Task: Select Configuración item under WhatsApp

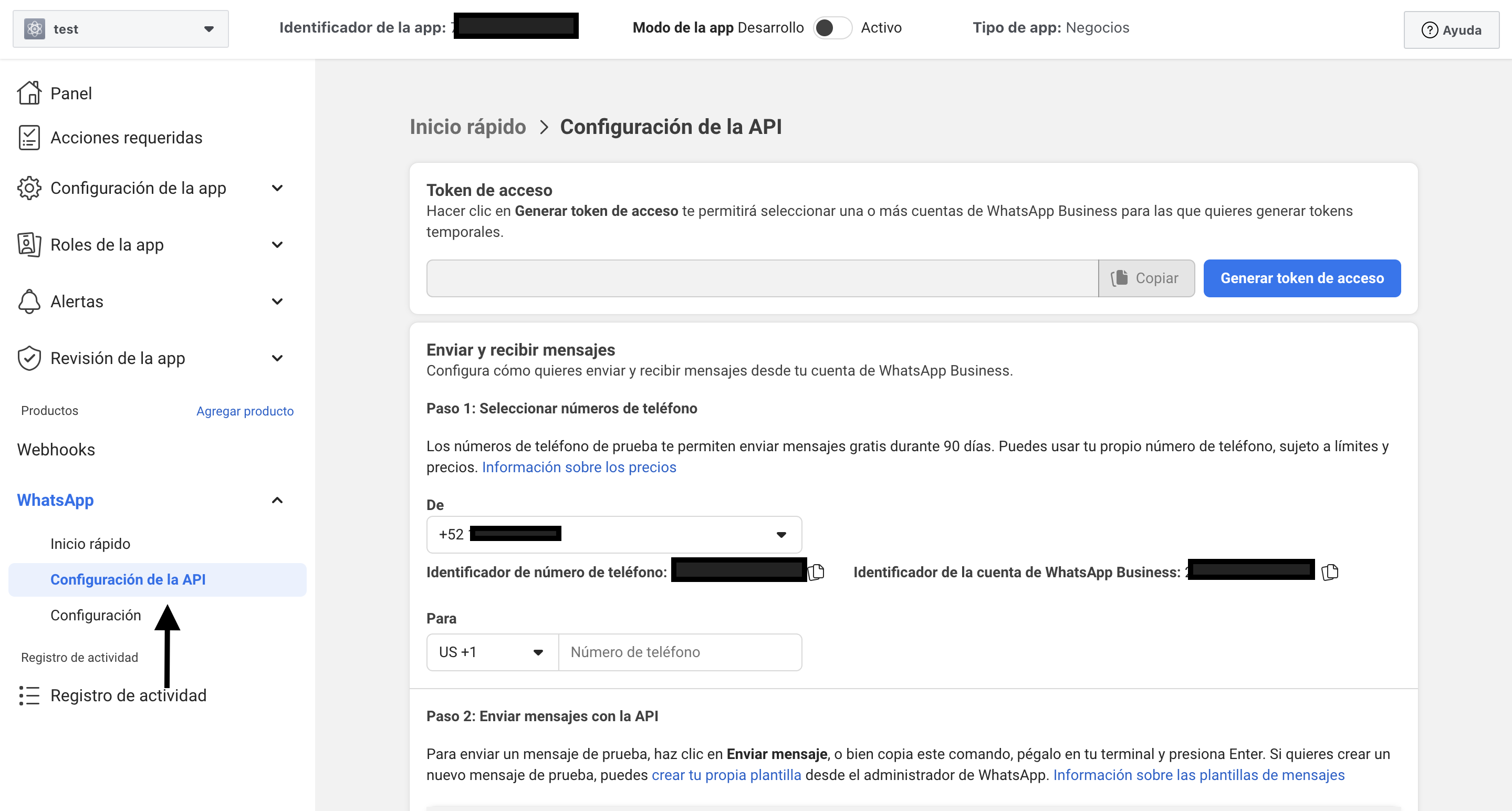Action: coord(96,615)
